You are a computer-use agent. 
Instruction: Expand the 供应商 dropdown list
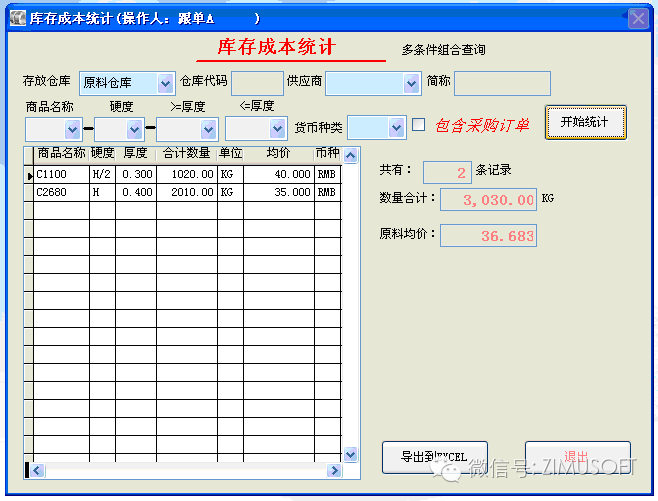point(411,83)
